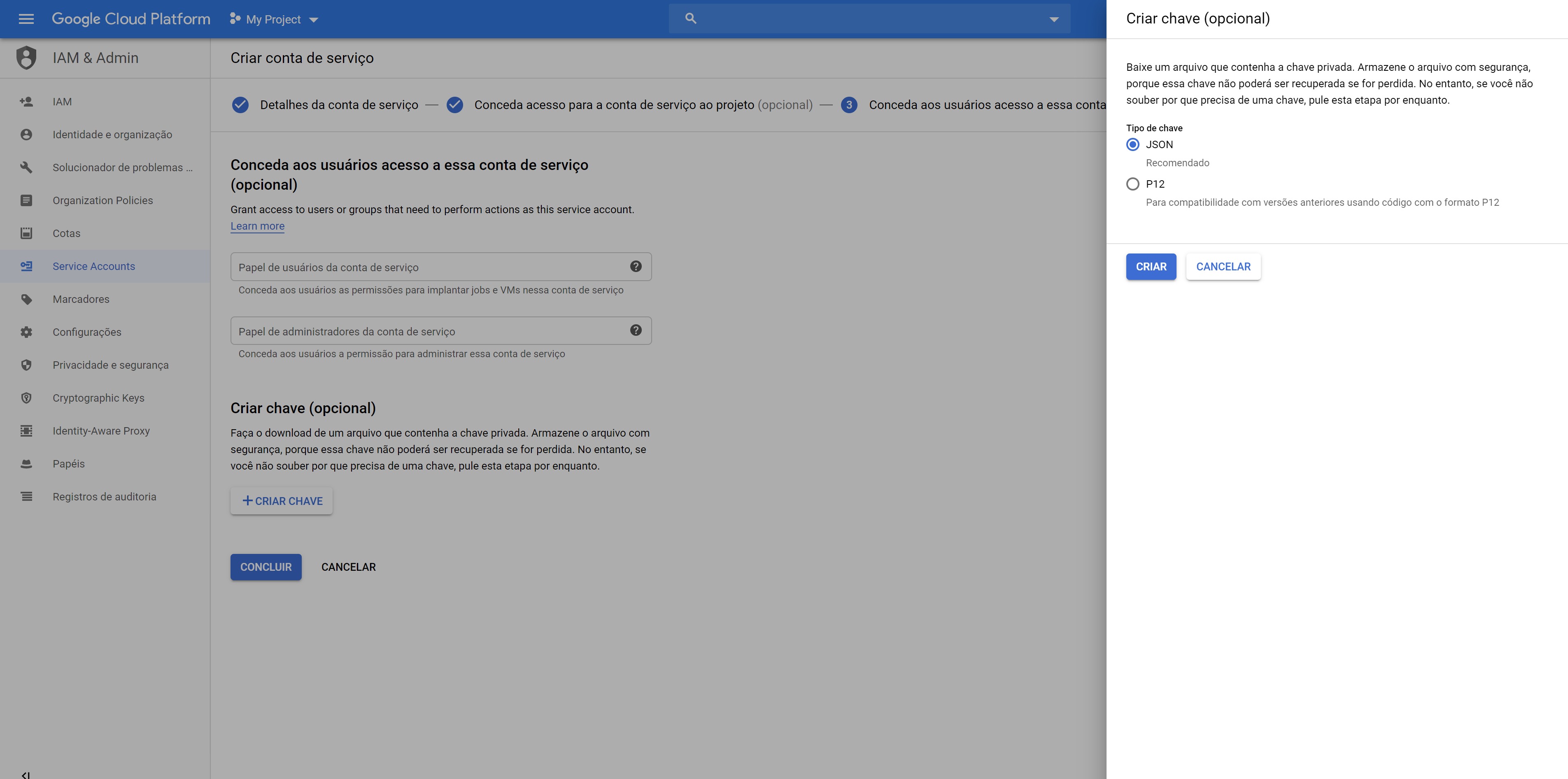Image resolution: width=1568 pixels, height=779 pixels.
Task: Open the Configurações menu item
Action: tap(105, 332)
